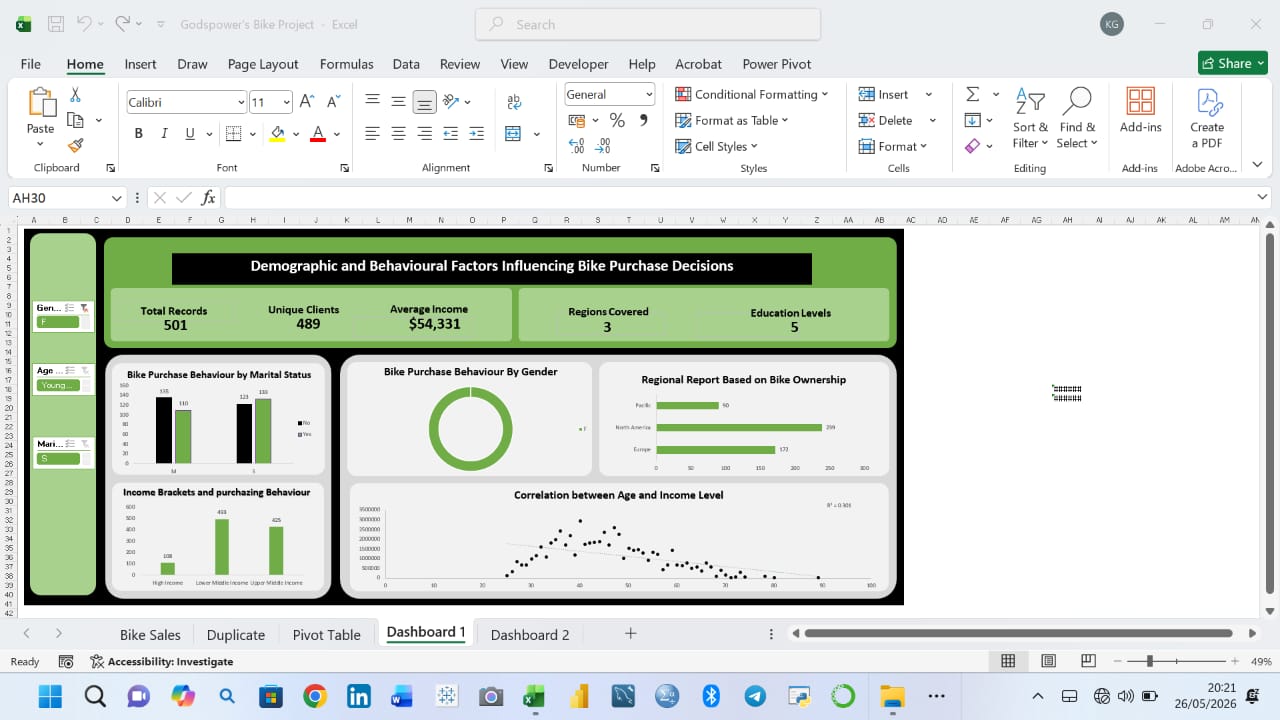Collapse the ribbon using chevron
Viewport: 1280px width, 720px height.
(x=1257, y=165)
